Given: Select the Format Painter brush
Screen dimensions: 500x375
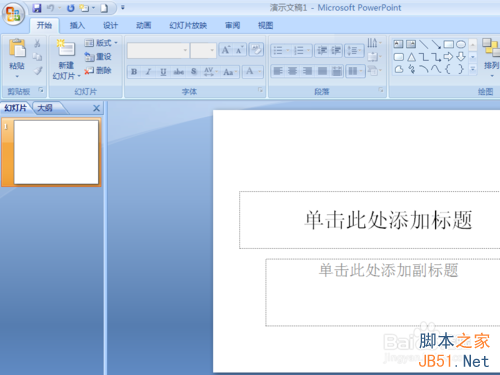Looking at the screenshot, I should pos(38,71).
